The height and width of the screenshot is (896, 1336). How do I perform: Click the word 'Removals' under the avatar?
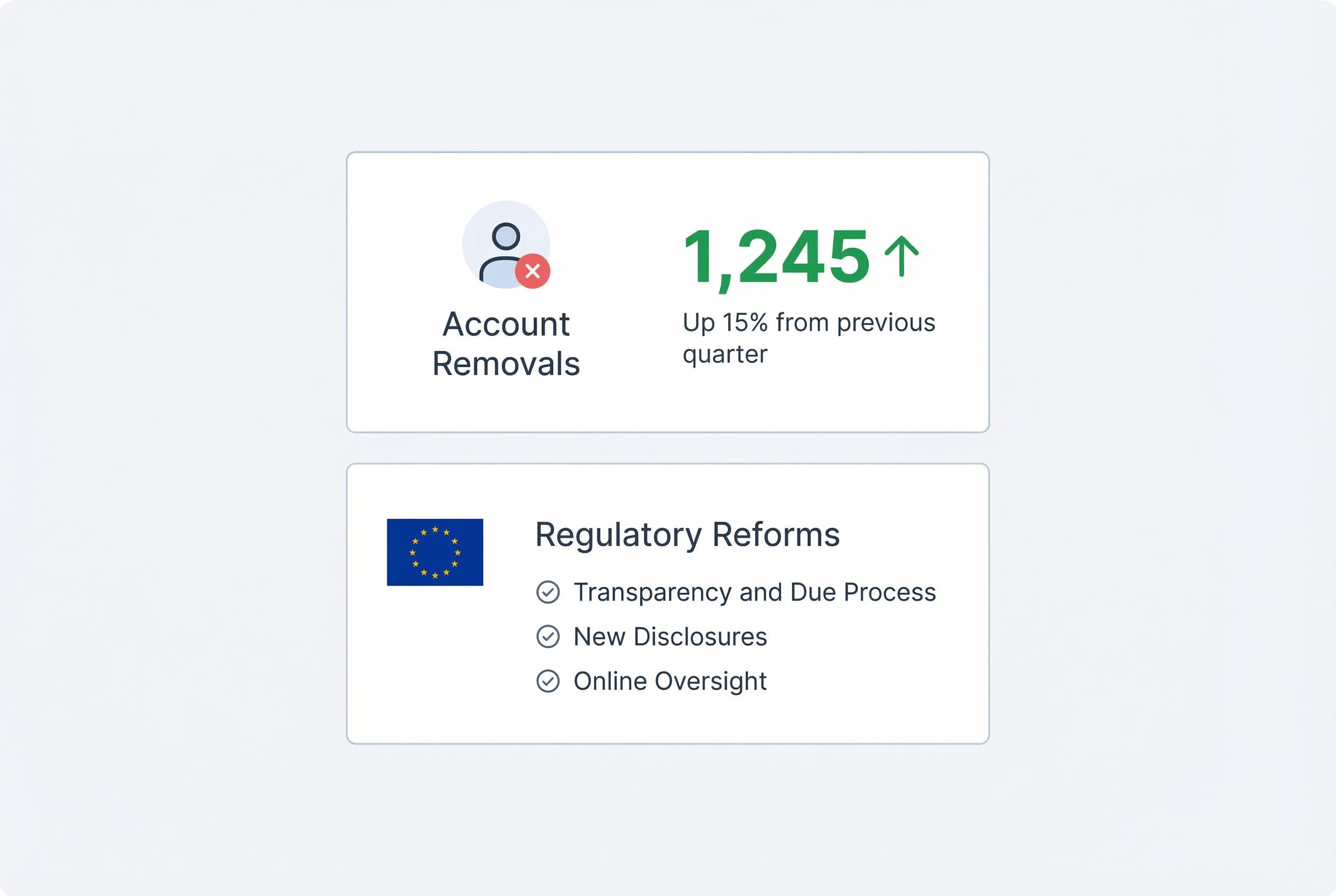506,364
